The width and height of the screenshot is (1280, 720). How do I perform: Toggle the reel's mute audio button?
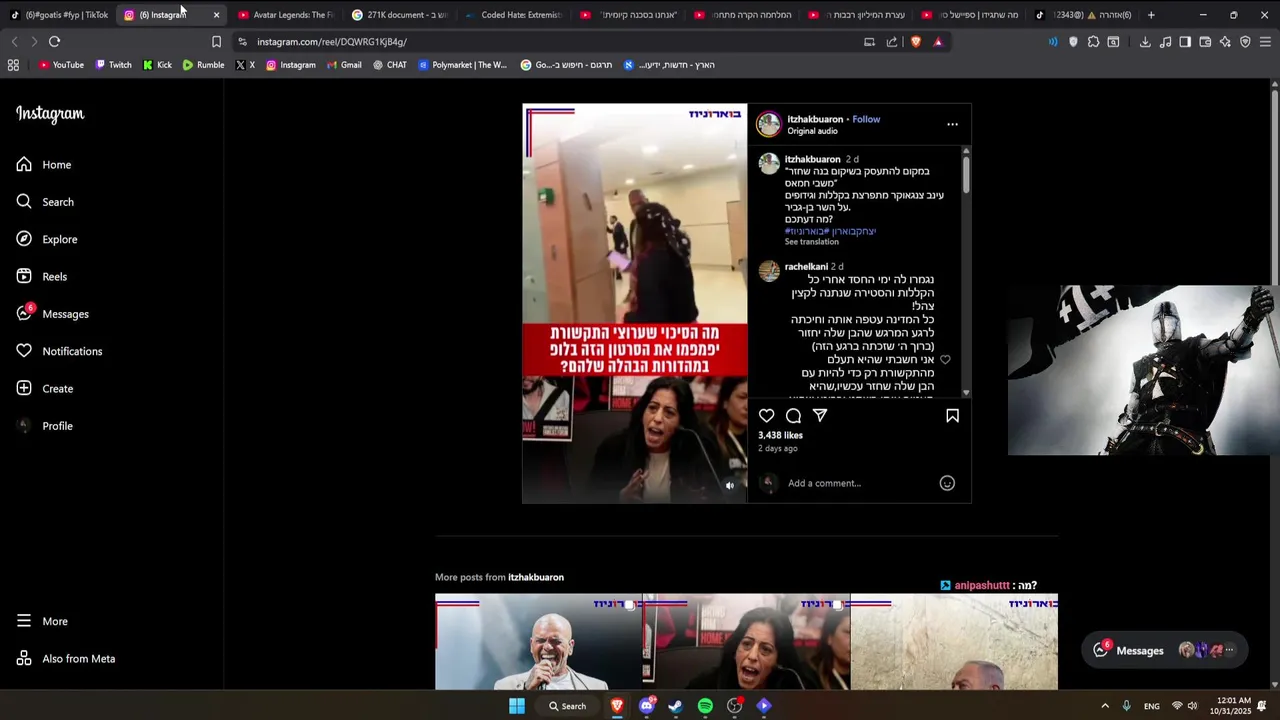tap(729, 485)
